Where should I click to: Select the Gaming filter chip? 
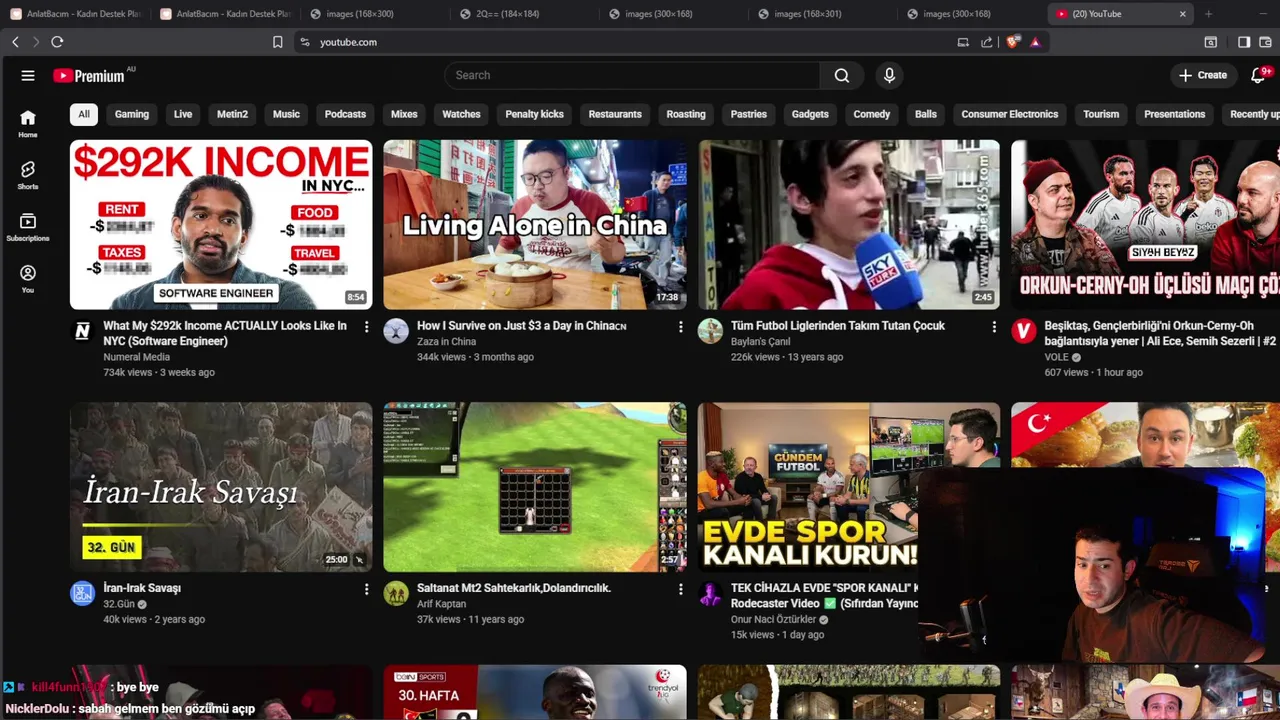click(132, 114)
